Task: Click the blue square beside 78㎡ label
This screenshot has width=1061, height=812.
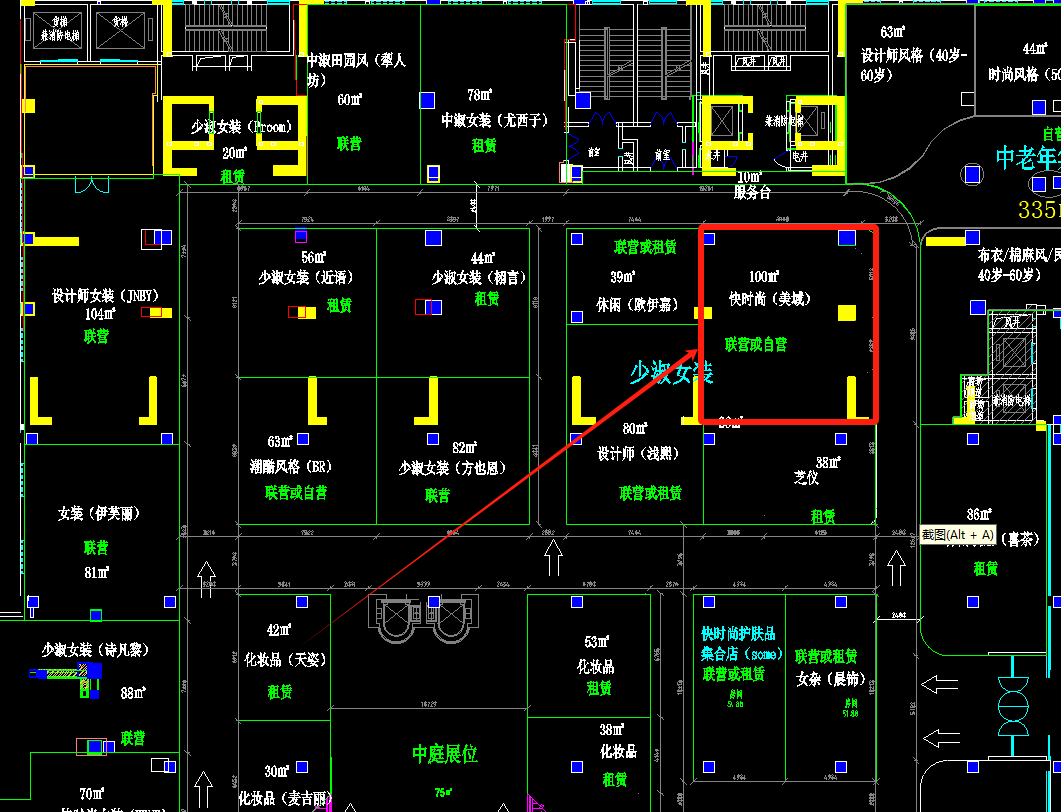Action: click(427, 99)
